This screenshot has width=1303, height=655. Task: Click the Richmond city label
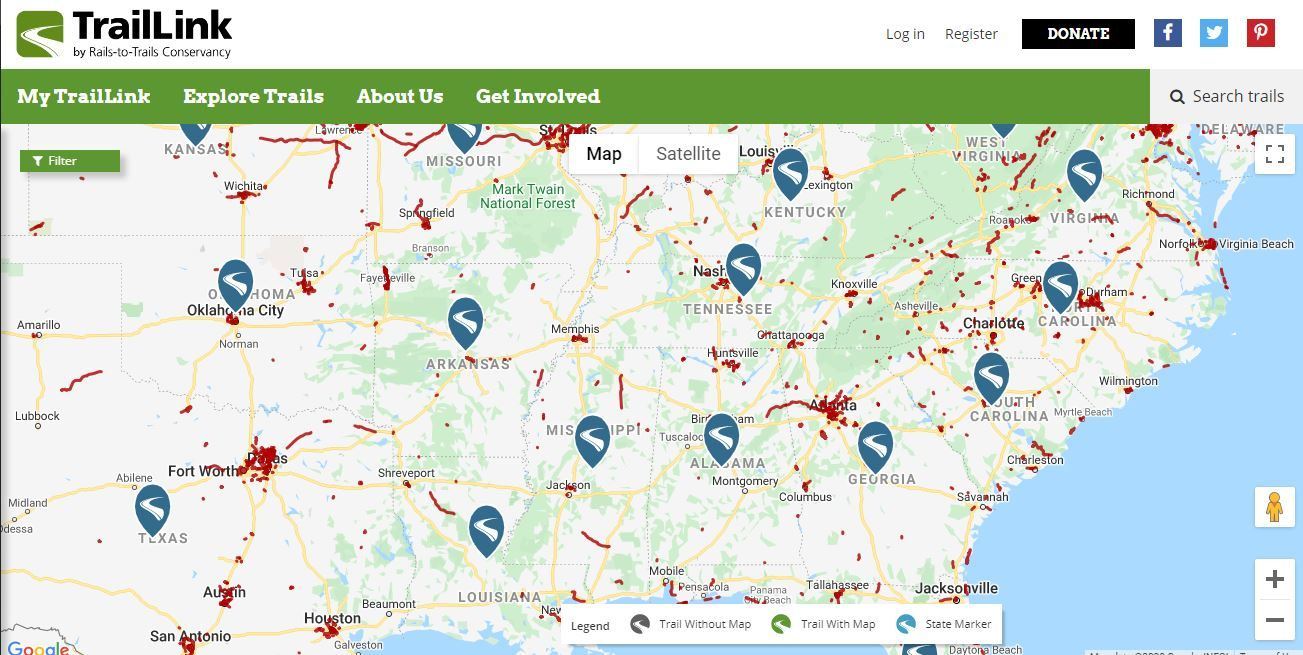(1148, 194)
